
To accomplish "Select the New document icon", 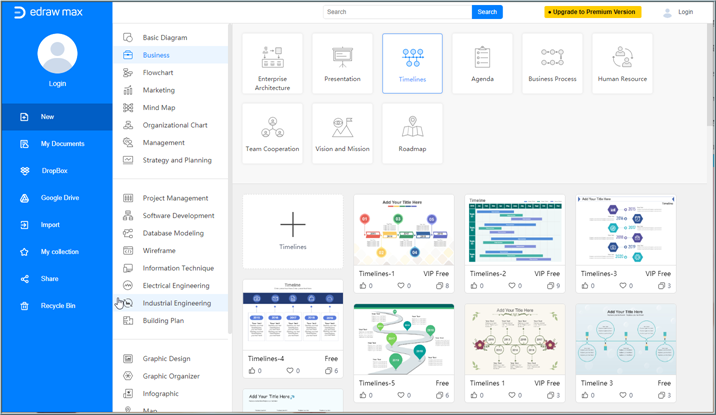I will [24, 117].
